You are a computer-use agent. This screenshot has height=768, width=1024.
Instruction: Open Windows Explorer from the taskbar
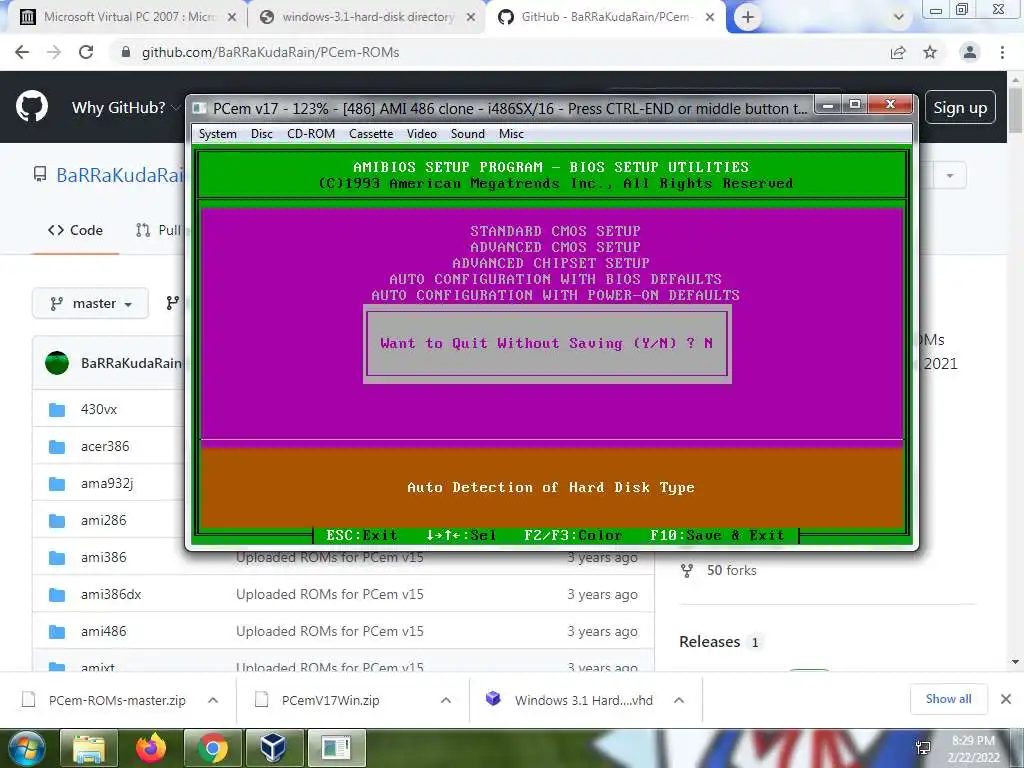click(x=89, y=748)
